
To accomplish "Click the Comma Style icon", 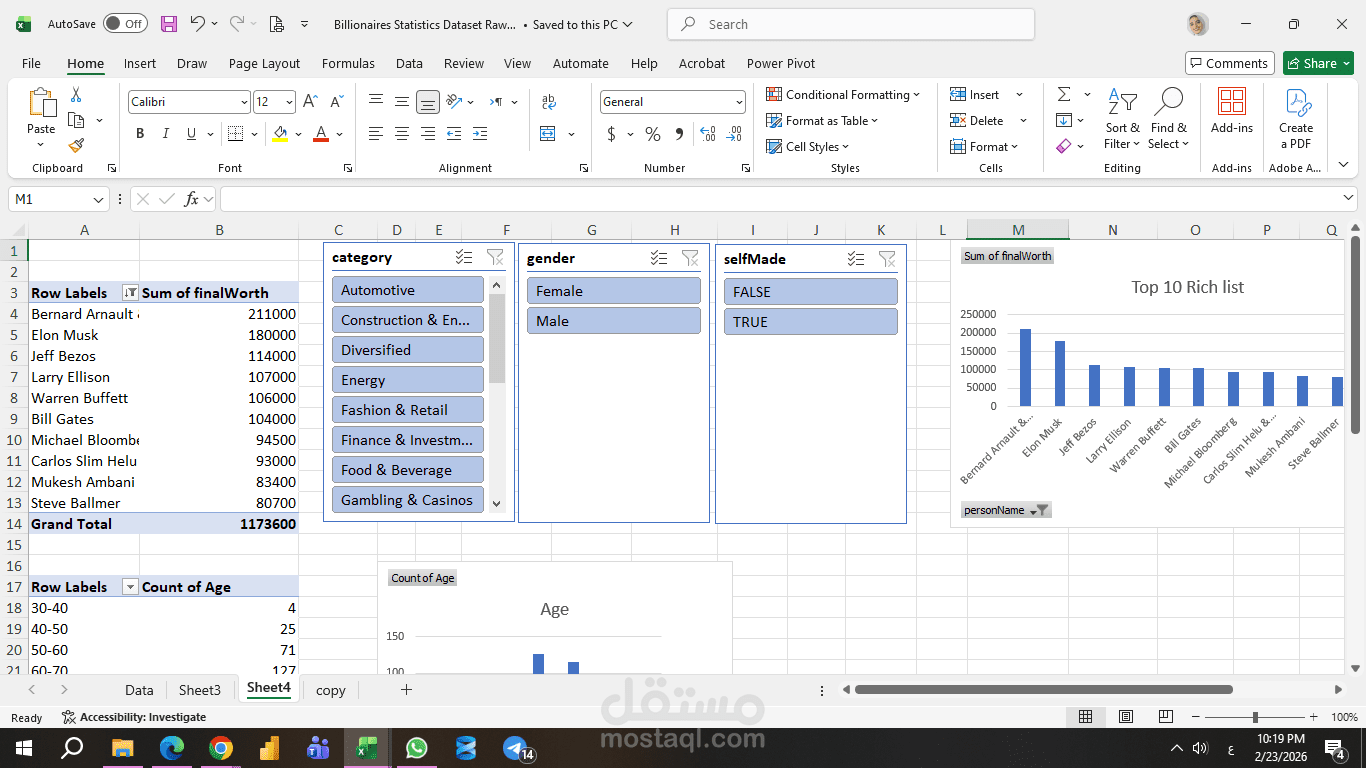I will [679, 134].
